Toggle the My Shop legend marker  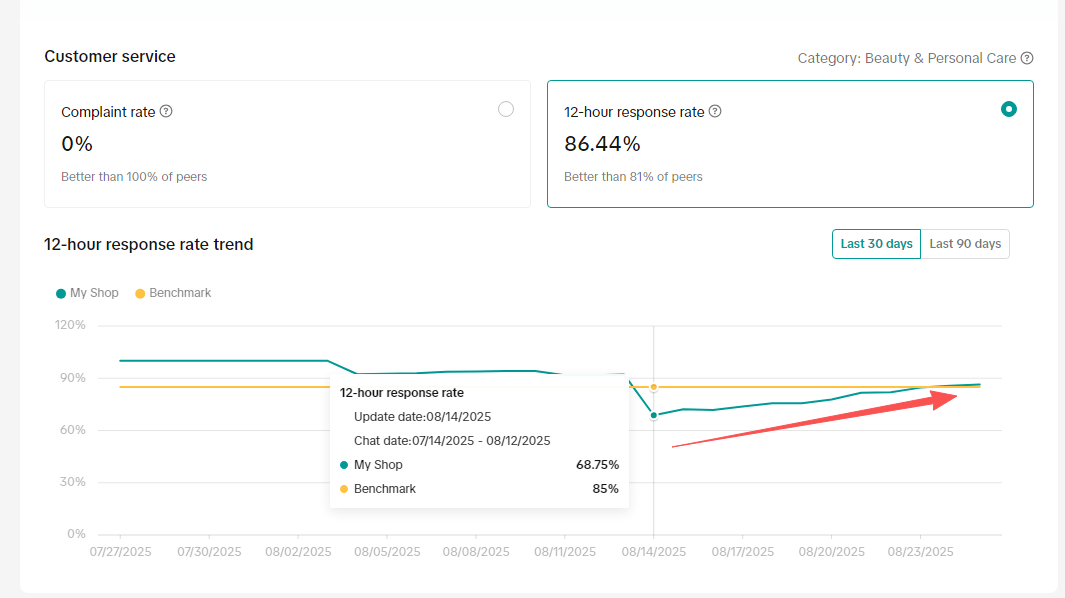(x=61, y=293)
